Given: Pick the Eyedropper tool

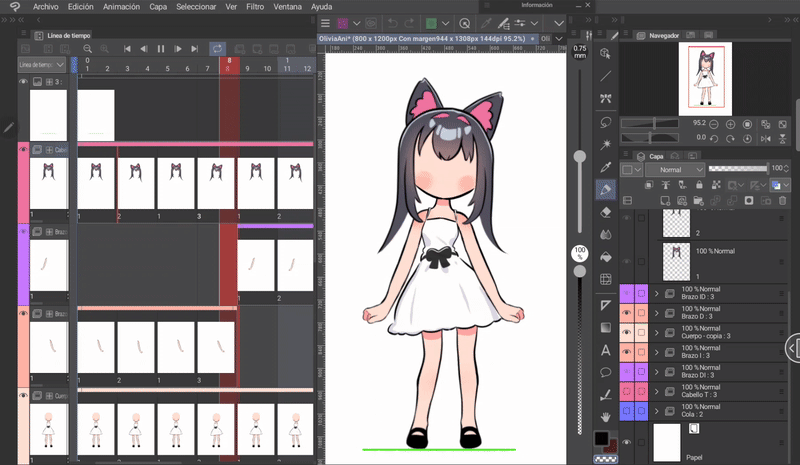Looking at the screenshot, I should [606, 167].
